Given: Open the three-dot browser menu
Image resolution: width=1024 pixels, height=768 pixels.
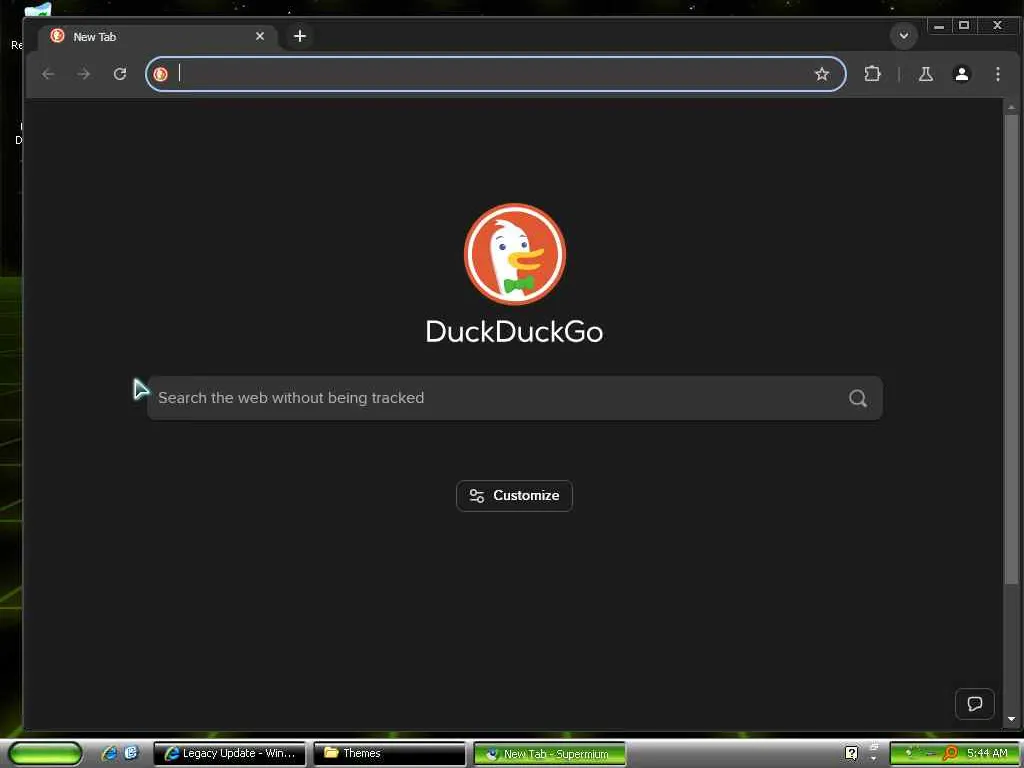Looking at the screenshot, I should [997, 74].
